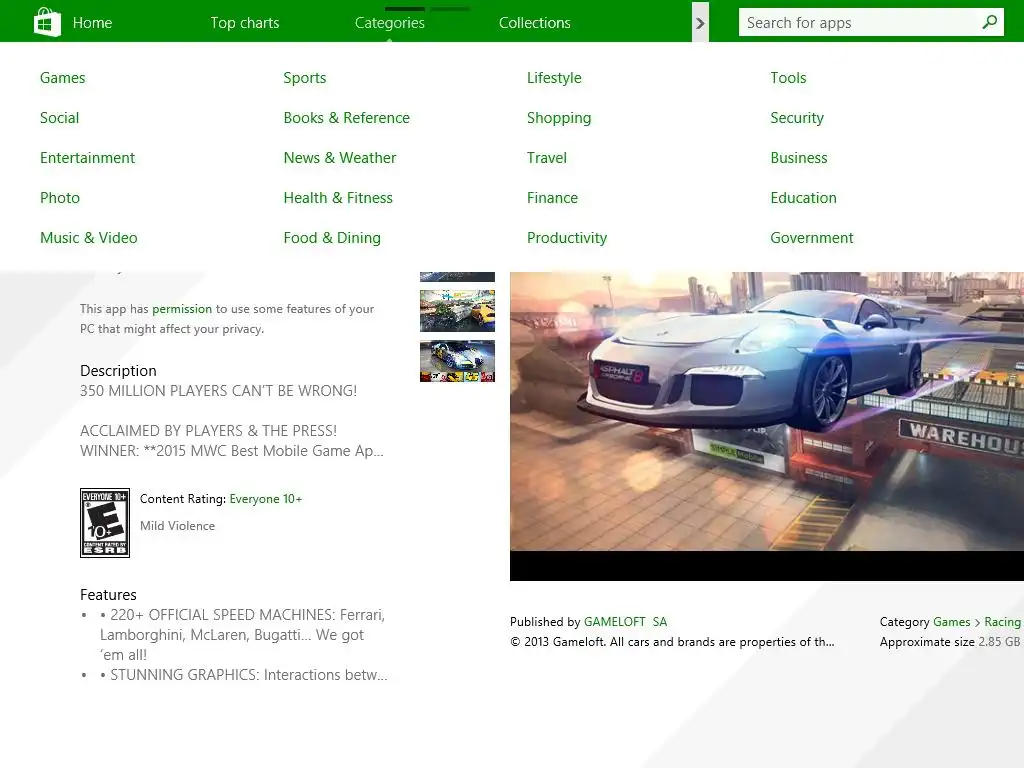Click the Features heading
The width and height of the screenshot is (1024, 768).
coord(108,595)
